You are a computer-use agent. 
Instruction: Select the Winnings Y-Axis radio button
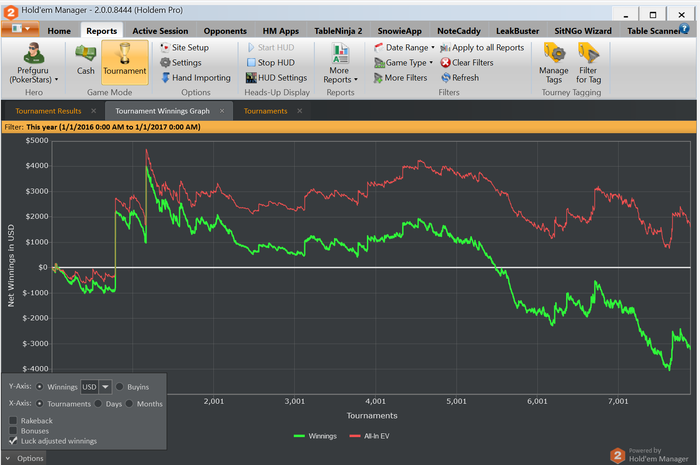[40, 386]
